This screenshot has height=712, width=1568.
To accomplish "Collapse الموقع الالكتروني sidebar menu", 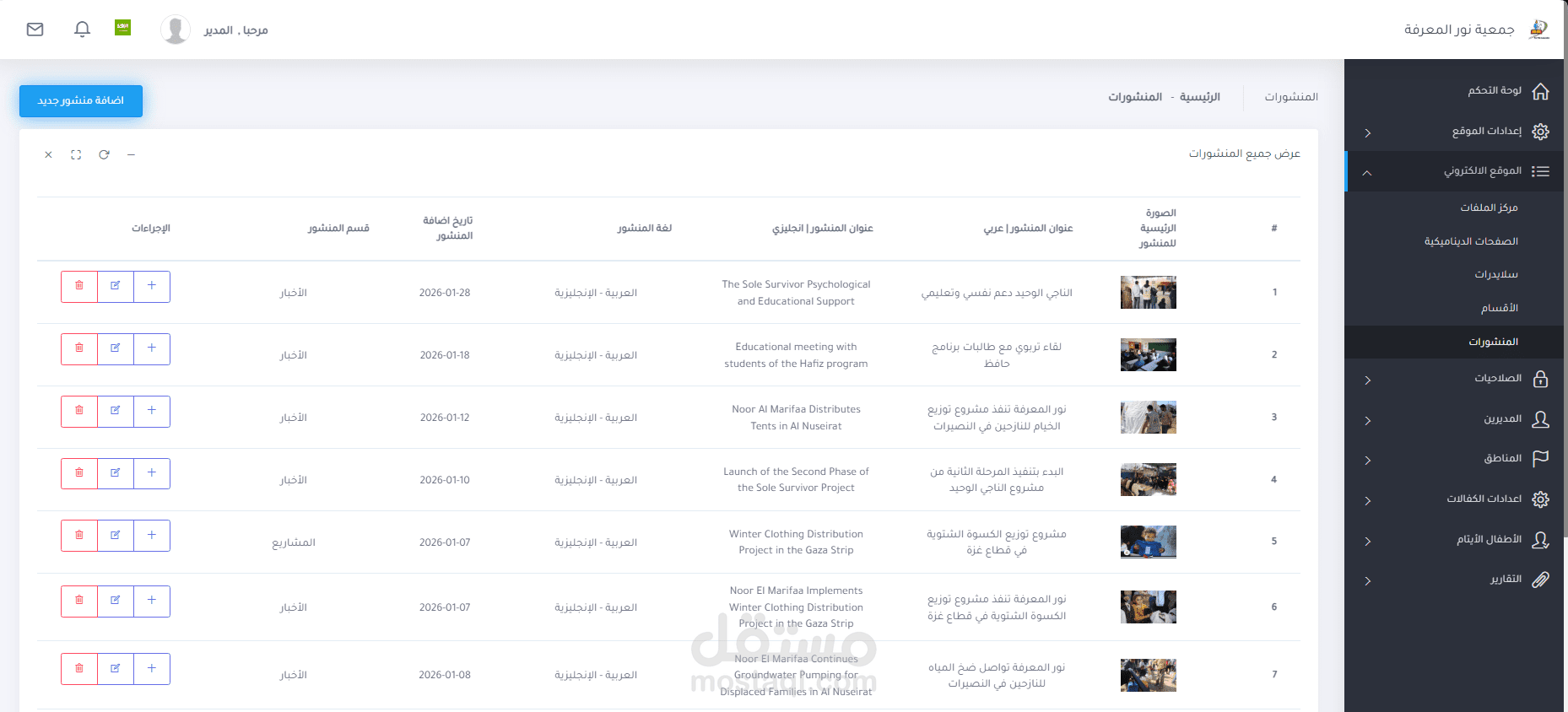I will (1456, 171).
